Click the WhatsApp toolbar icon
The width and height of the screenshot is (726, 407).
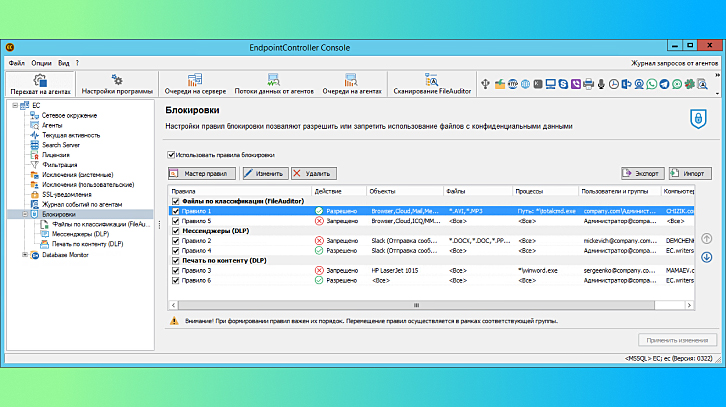(651, 84)
